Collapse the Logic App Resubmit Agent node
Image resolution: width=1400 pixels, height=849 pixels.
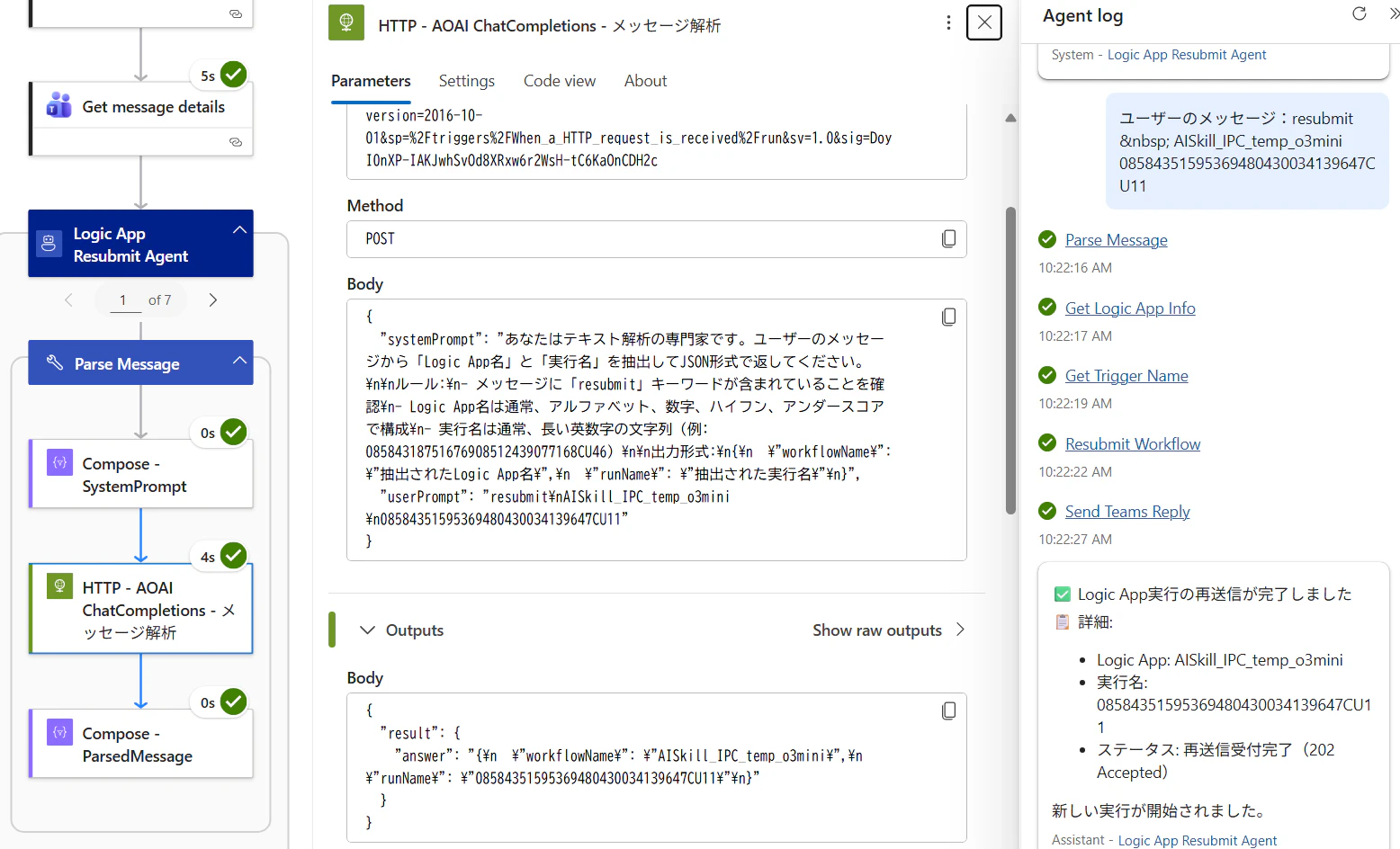click(239, 230)
